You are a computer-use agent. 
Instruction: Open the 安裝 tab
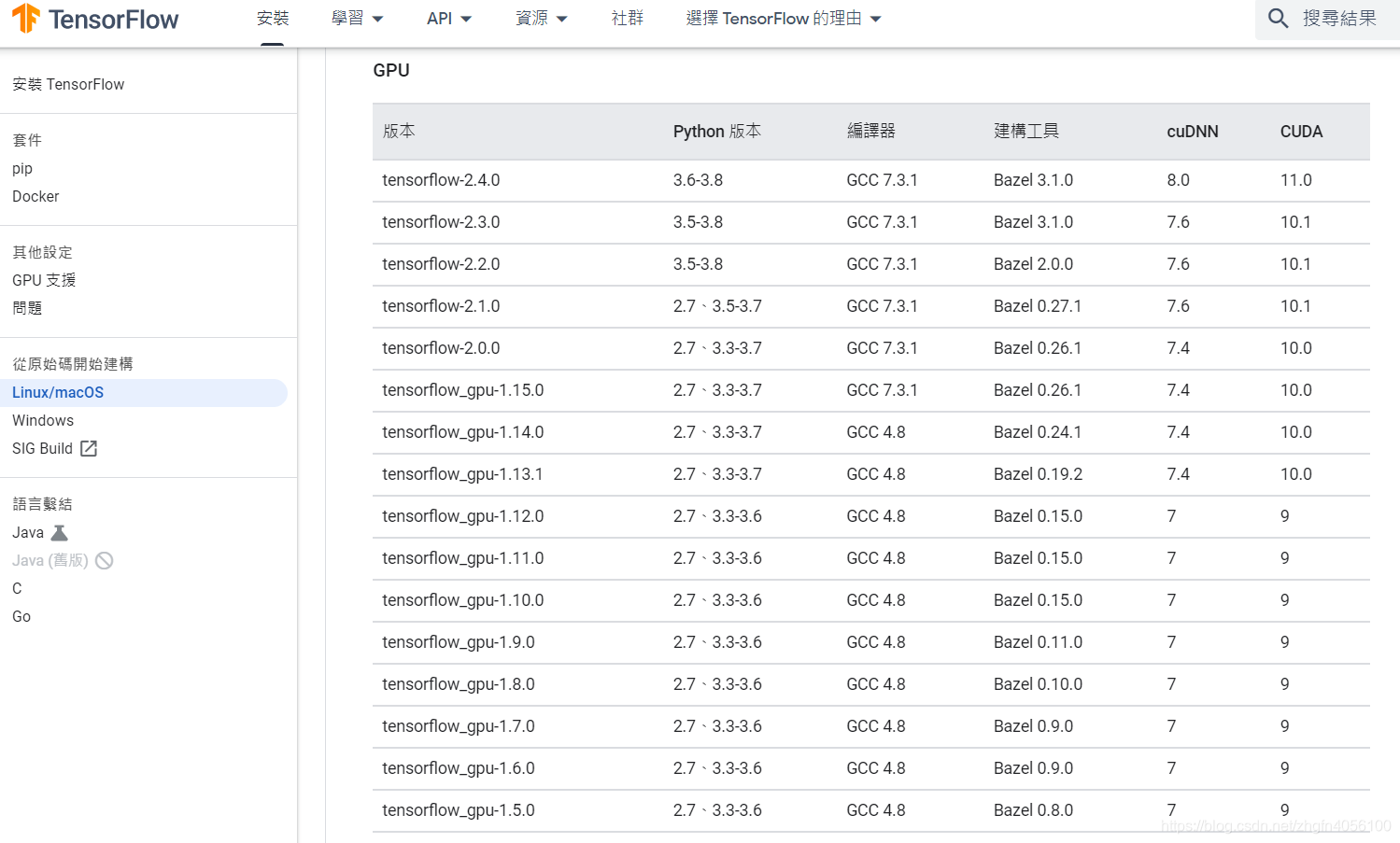tap(273, 19)
